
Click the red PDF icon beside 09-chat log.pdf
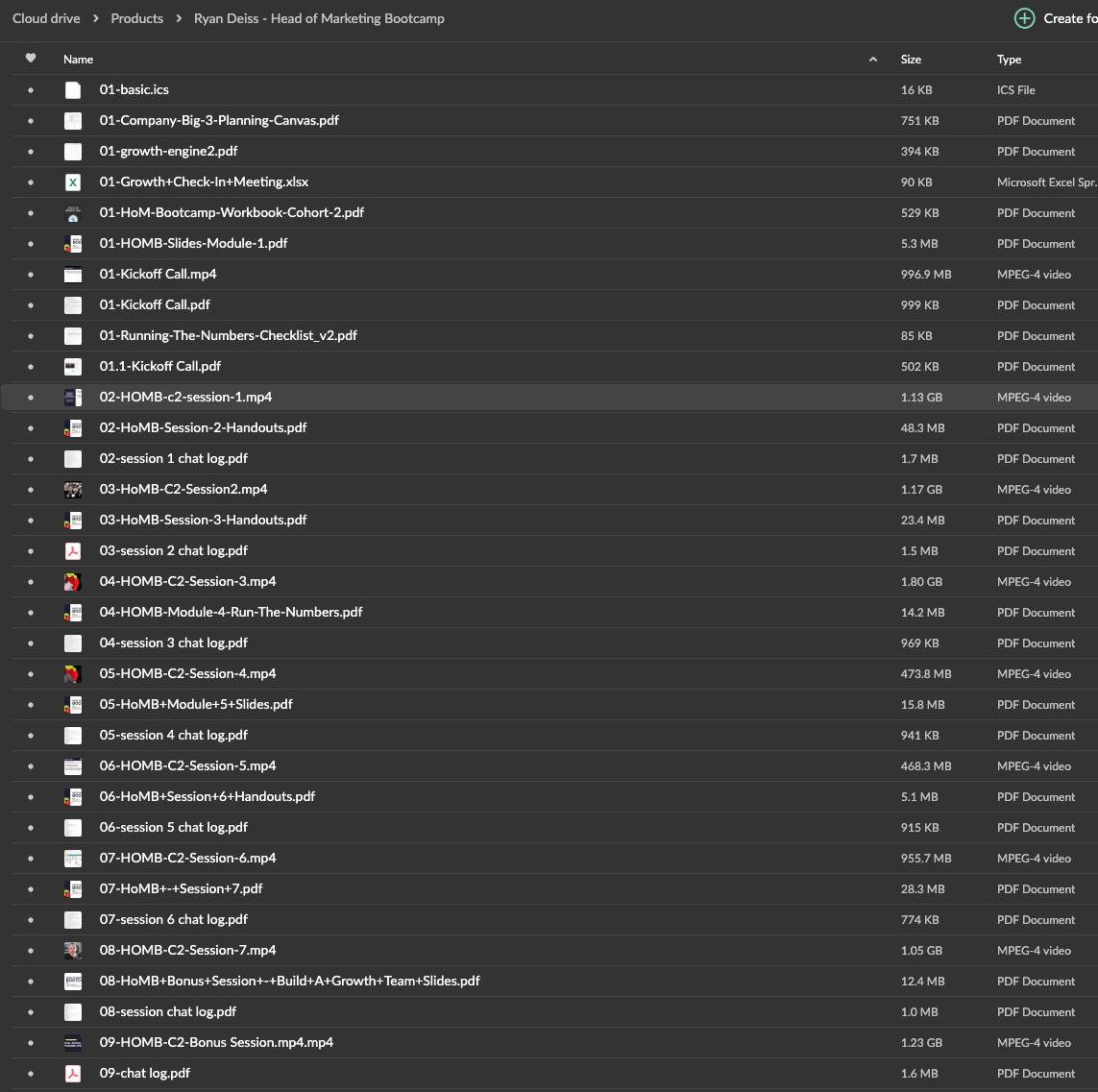(x=73, y=1073)
